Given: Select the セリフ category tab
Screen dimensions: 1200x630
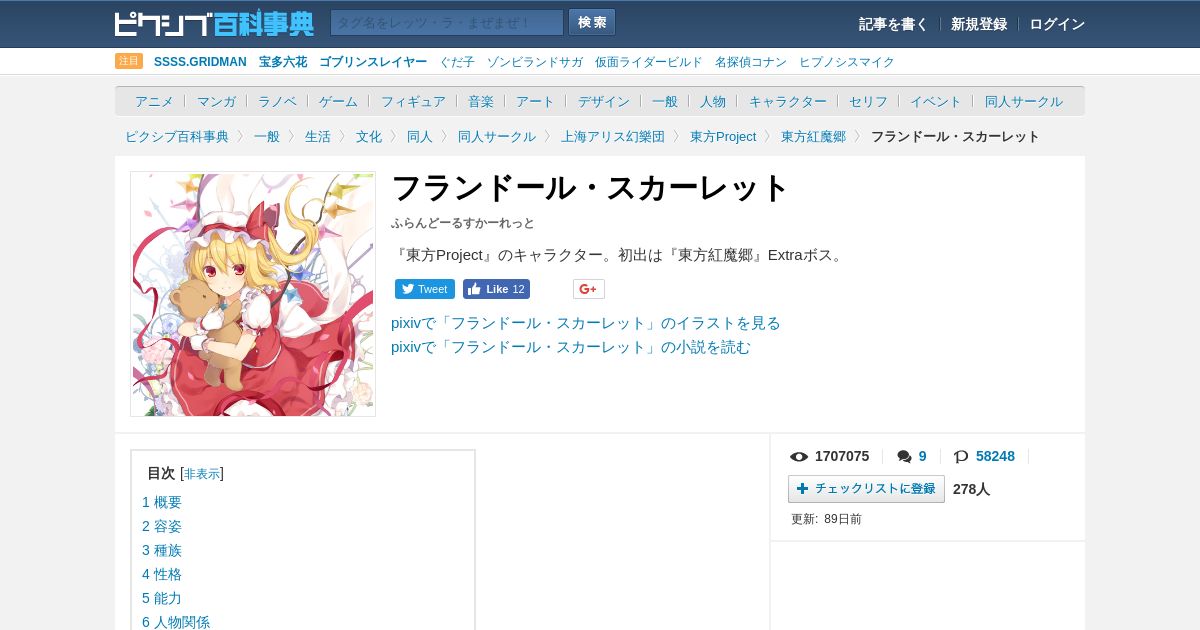Looking at the screenshot, I should pos(868,102).
